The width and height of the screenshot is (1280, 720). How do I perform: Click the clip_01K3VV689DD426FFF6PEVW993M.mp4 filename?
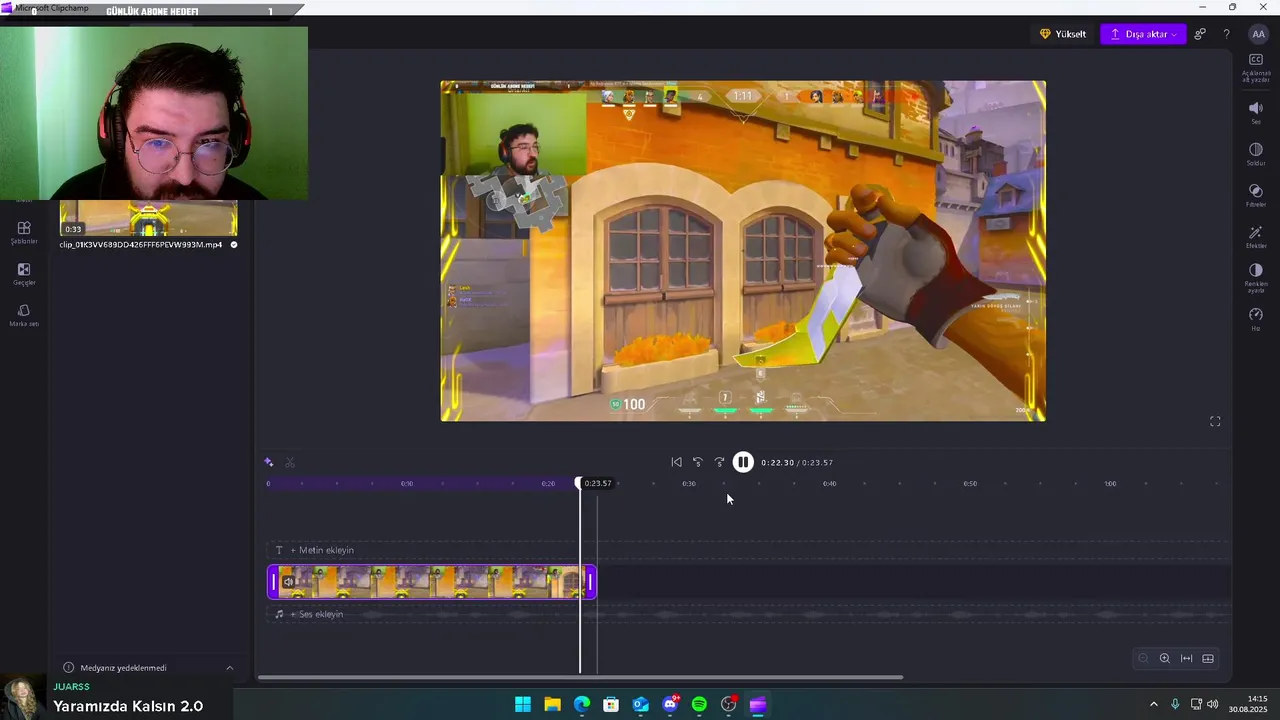(x=141, y=245)
